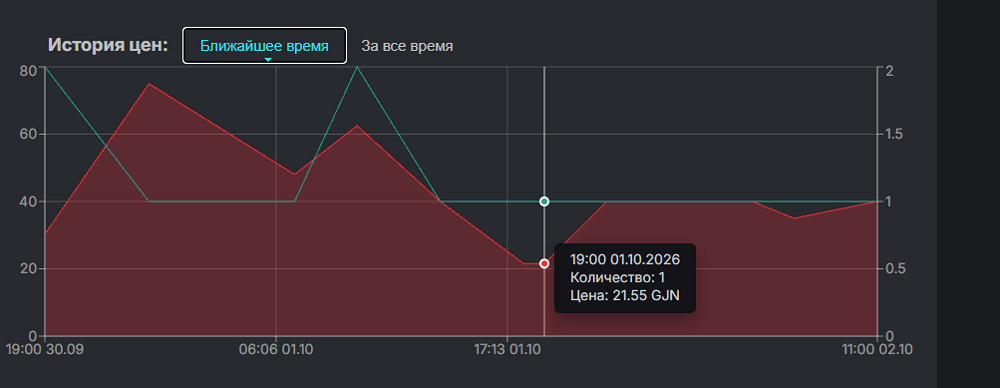Click the "60" label on the left price axis
Viewport: 1000px width, 388px height.
pos(28,135)
